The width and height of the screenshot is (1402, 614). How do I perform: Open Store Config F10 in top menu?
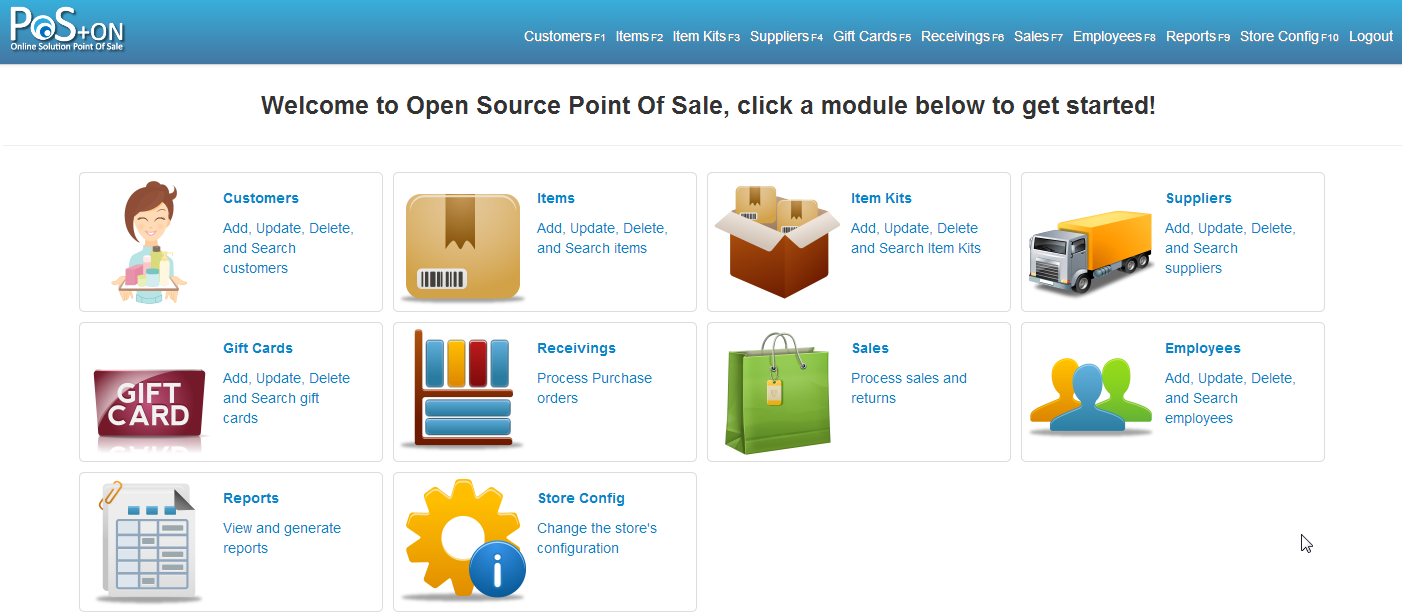1289,36
